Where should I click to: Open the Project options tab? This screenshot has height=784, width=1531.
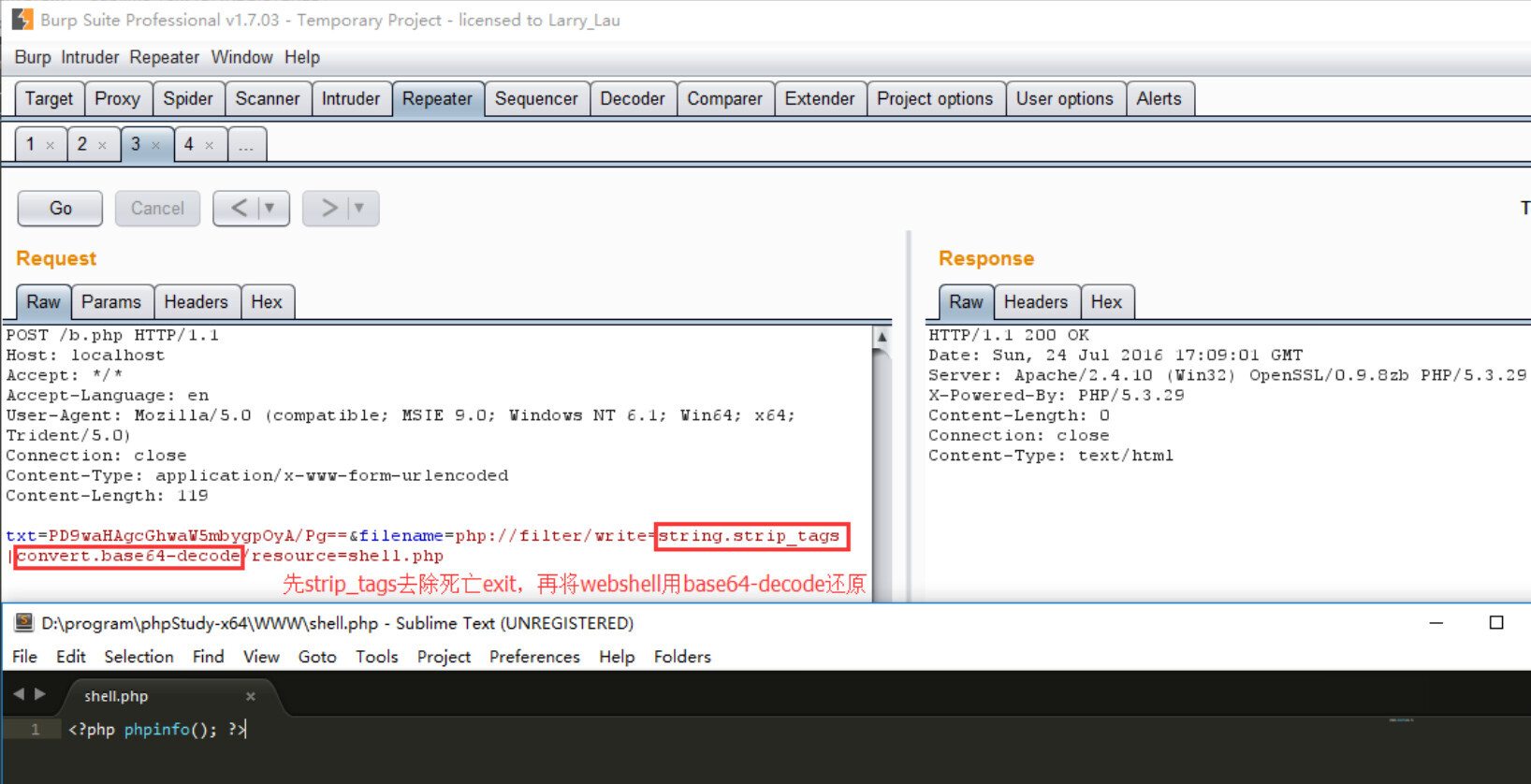pyautogui.click(x=935, y=98)
